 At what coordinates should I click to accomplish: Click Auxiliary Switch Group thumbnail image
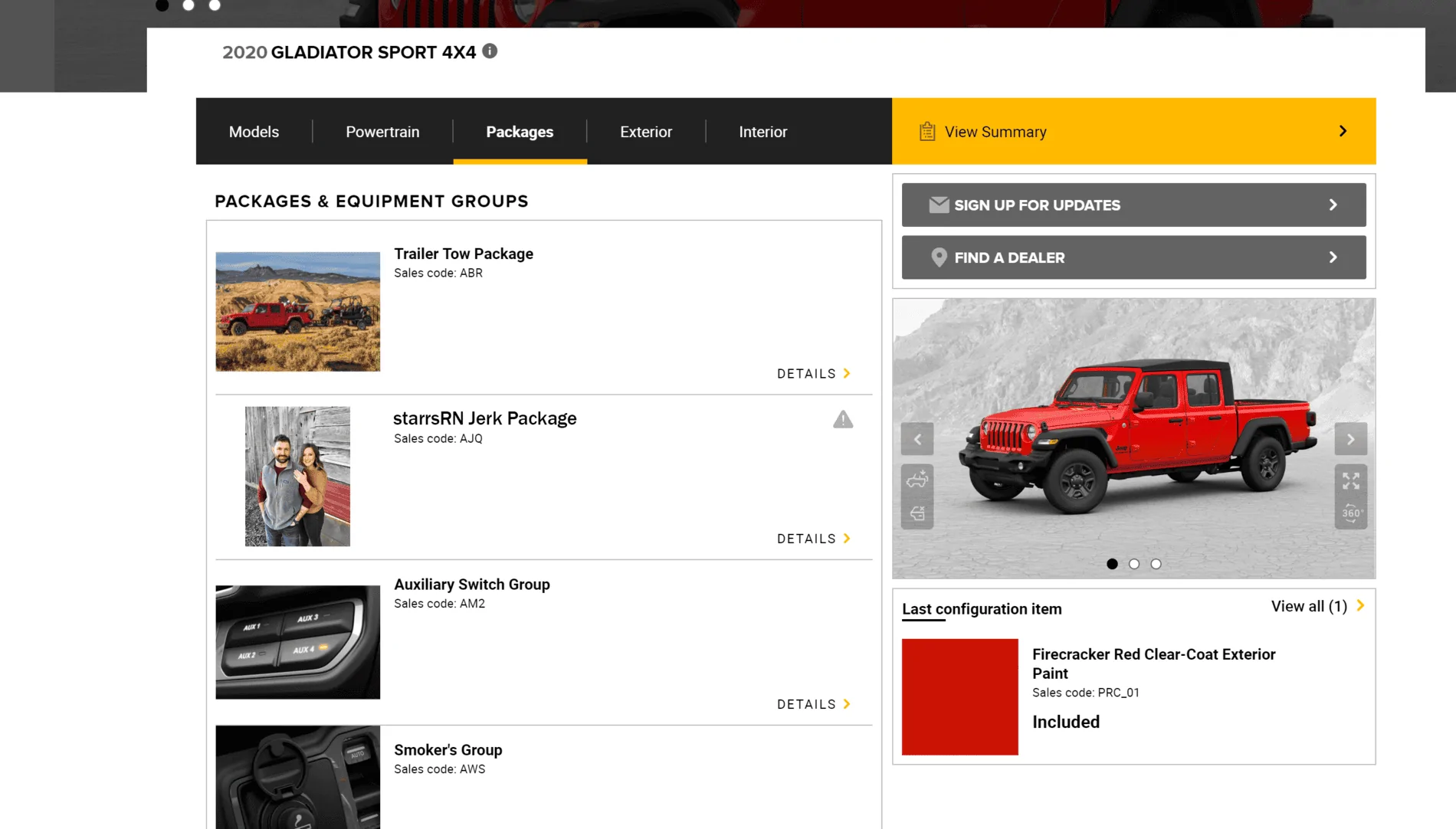click(297, 642)
